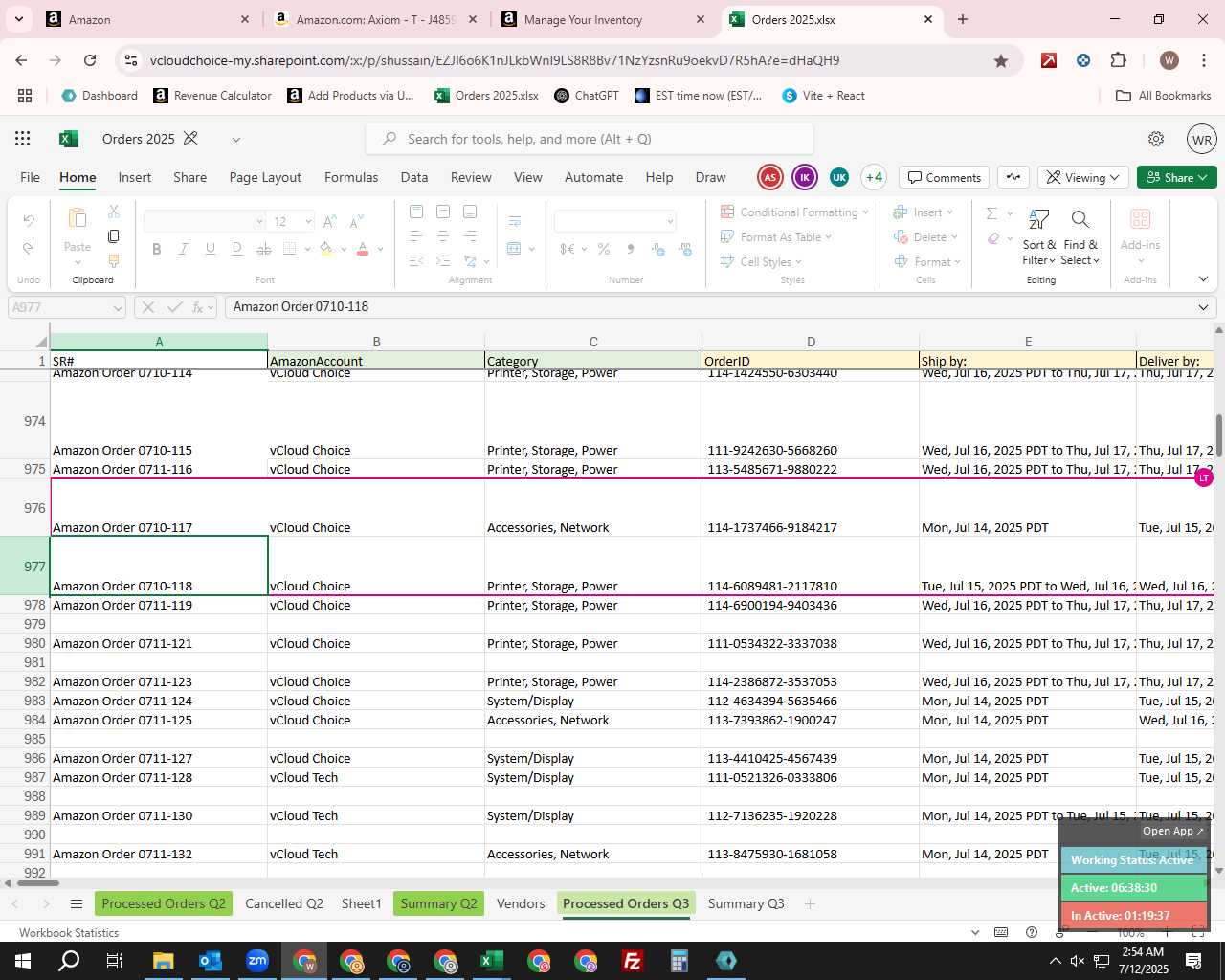Collapse the ribbon using the chevron
This screenshot has width=1225, height=980.
point(1203,279)
